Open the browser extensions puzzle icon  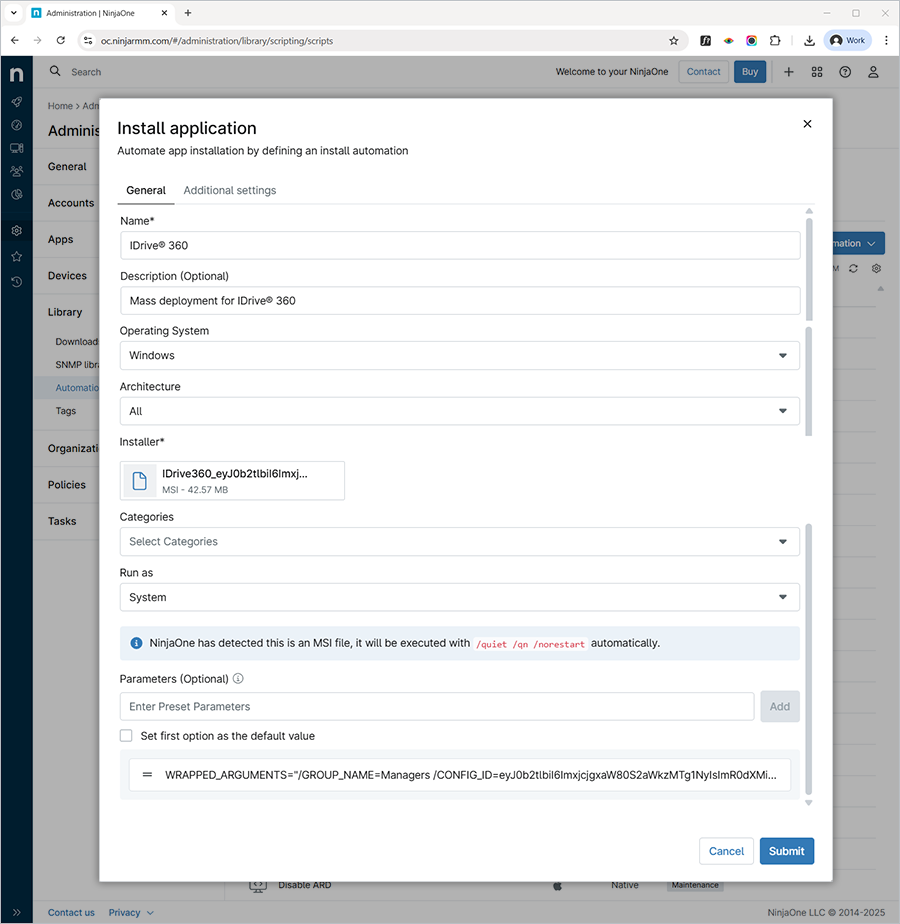pyautogui.click(x=775, y=41)
